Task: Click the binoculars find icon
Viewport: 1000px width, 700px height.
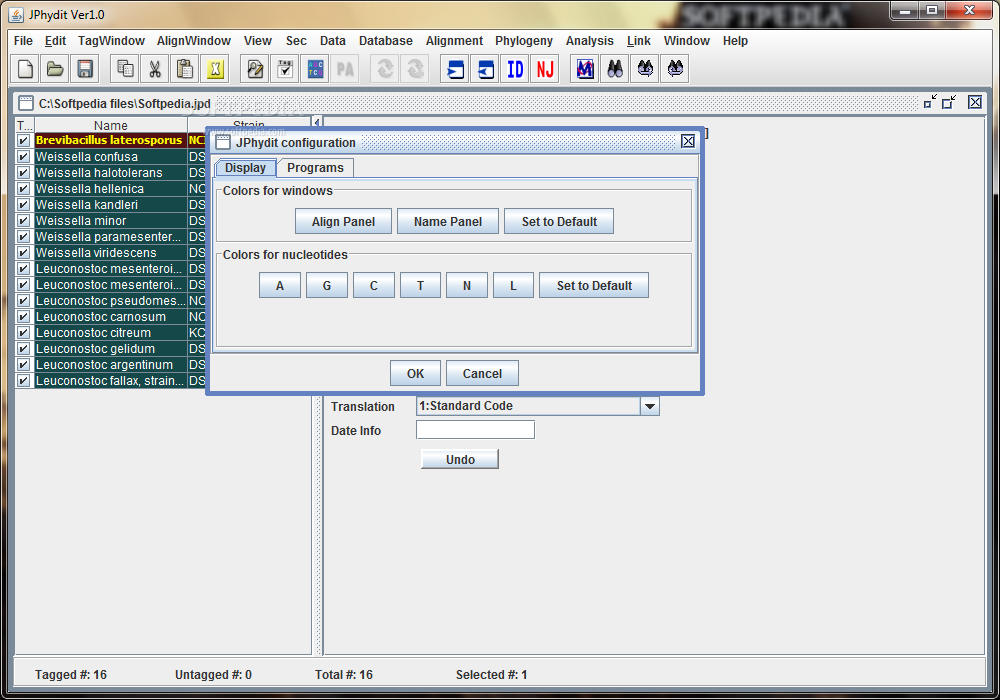Action: point(615,69)
